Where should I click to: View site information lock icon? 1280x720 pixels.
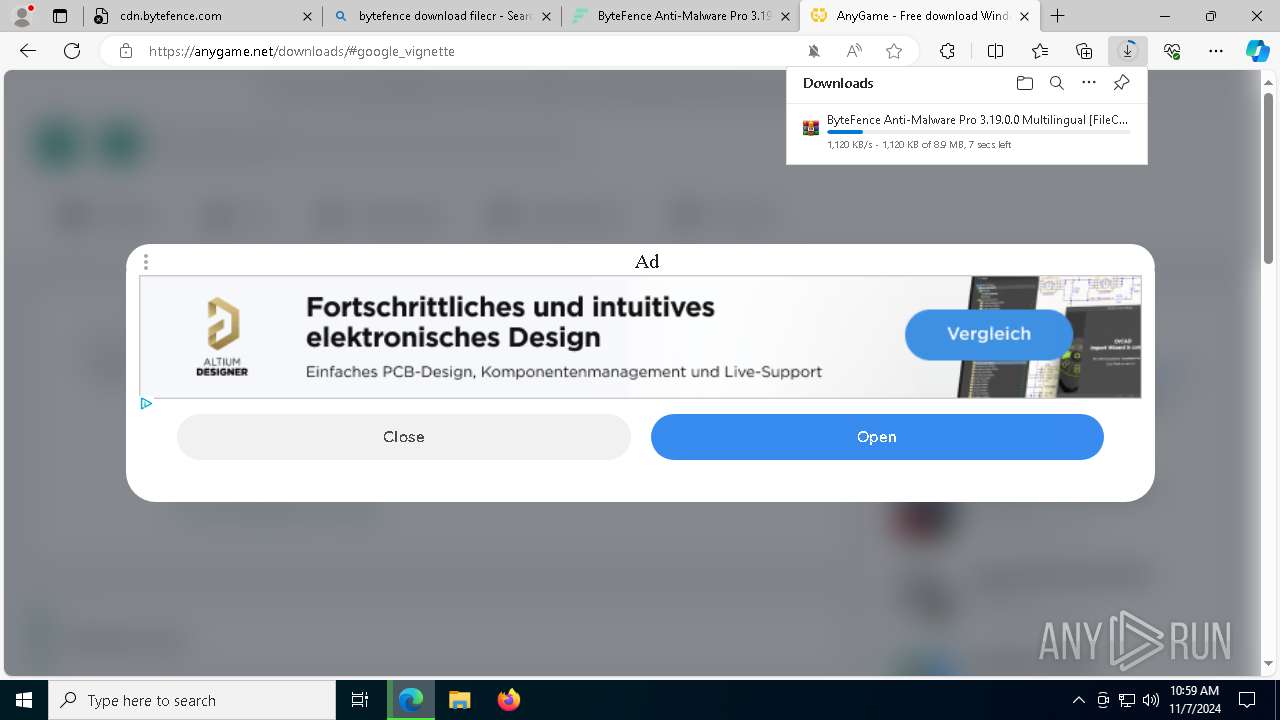tap(126, 51)
